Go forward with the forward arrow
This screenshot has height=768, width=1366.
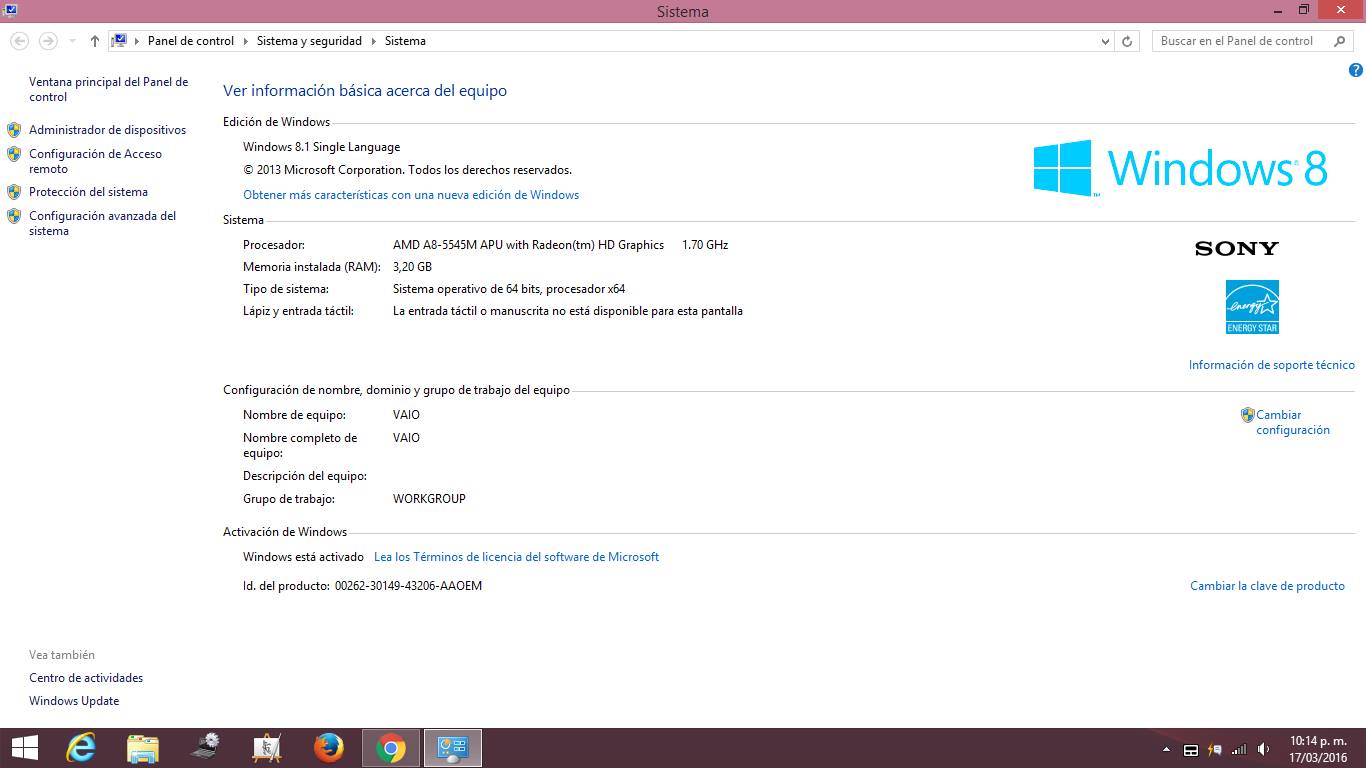point(48,41)
